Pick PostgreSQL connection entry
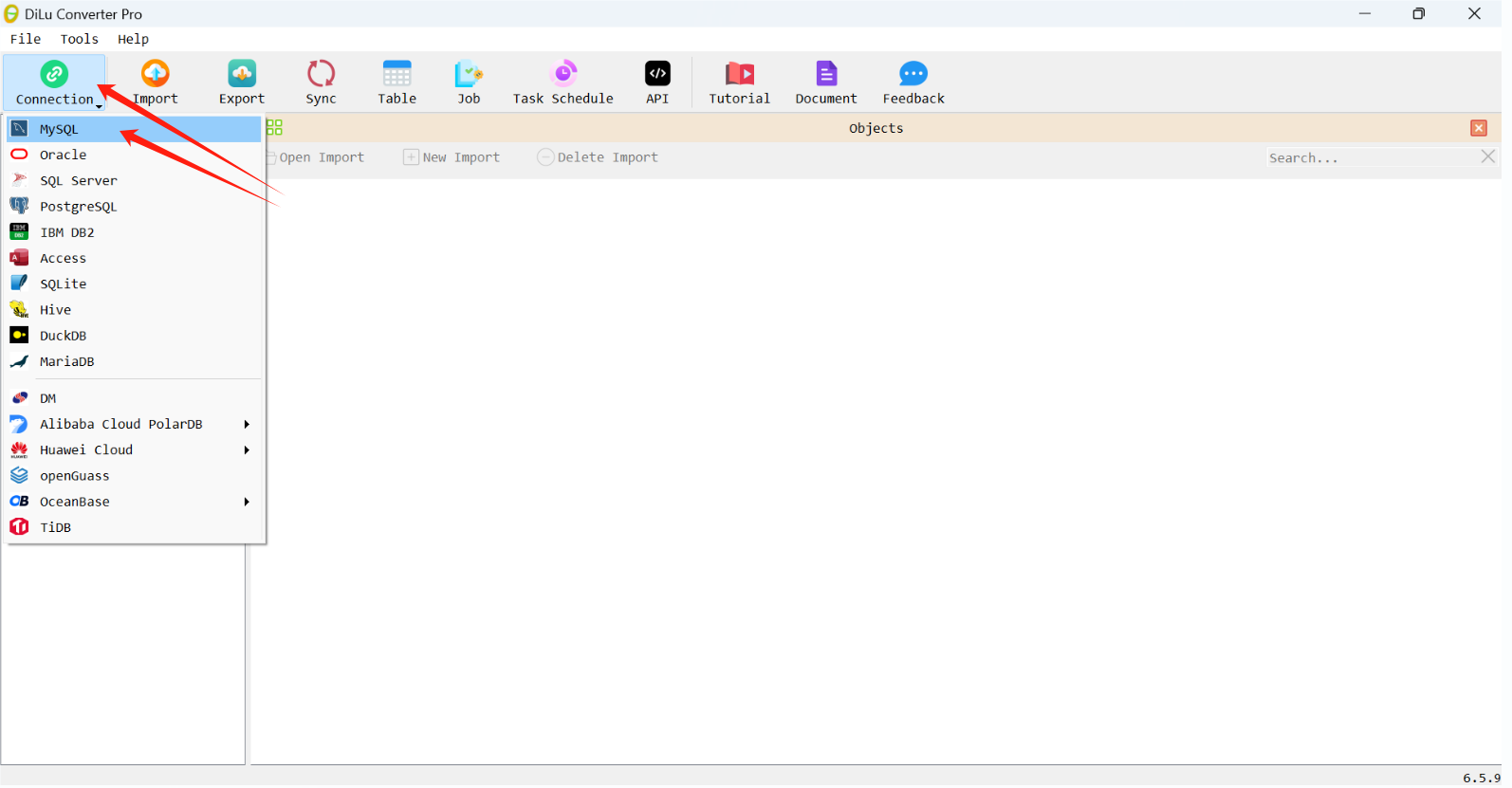Screen dimensions: 1512x788 pyautogui.click(x=135, y=207)
